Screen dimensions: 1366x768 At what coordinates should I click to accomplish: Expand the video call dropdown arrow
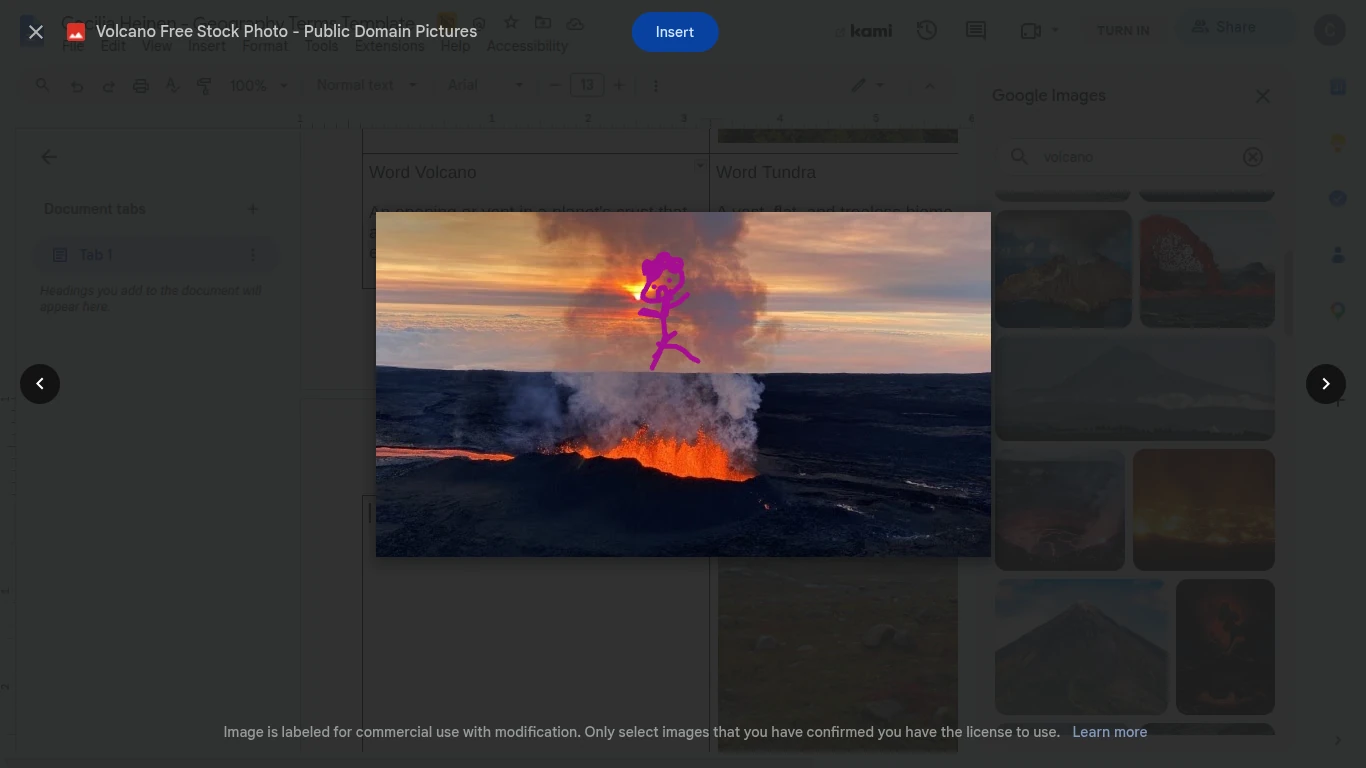pyautogui.click(x=1055, y=31)
